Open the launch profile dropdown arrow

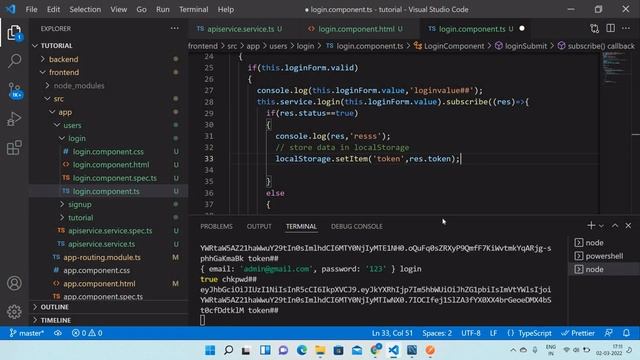(601, 226)
